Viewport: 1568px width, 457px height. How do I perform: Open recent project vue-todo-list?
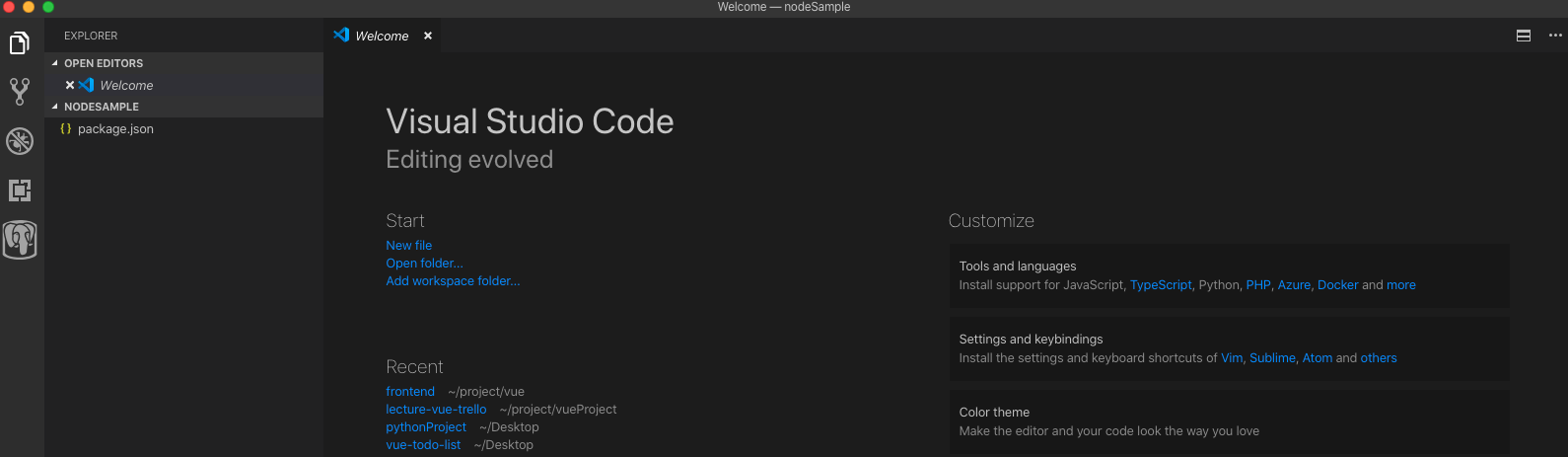coord(423,445)
